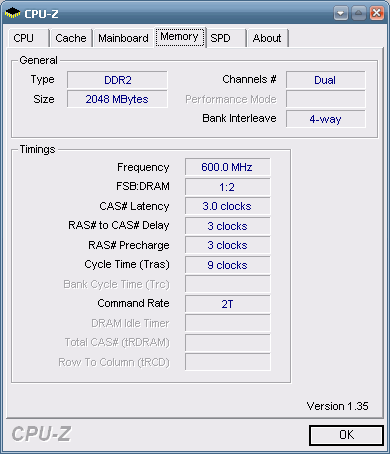Select the Memory tab
This screenshot has height=454, width=390.
tap(180, 37)
